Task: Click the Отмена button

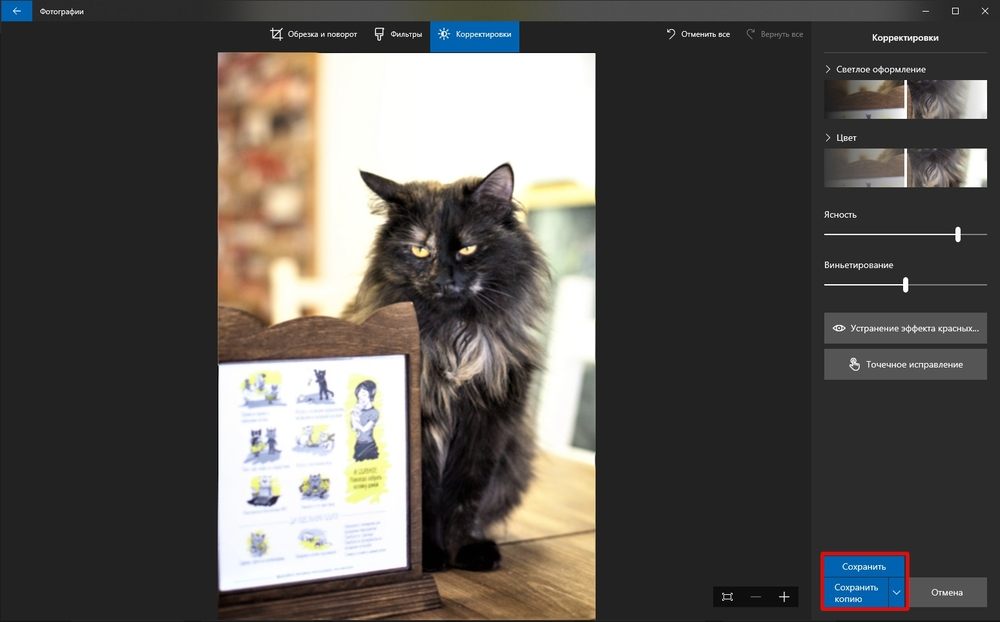Action: (x=946, y=593)
